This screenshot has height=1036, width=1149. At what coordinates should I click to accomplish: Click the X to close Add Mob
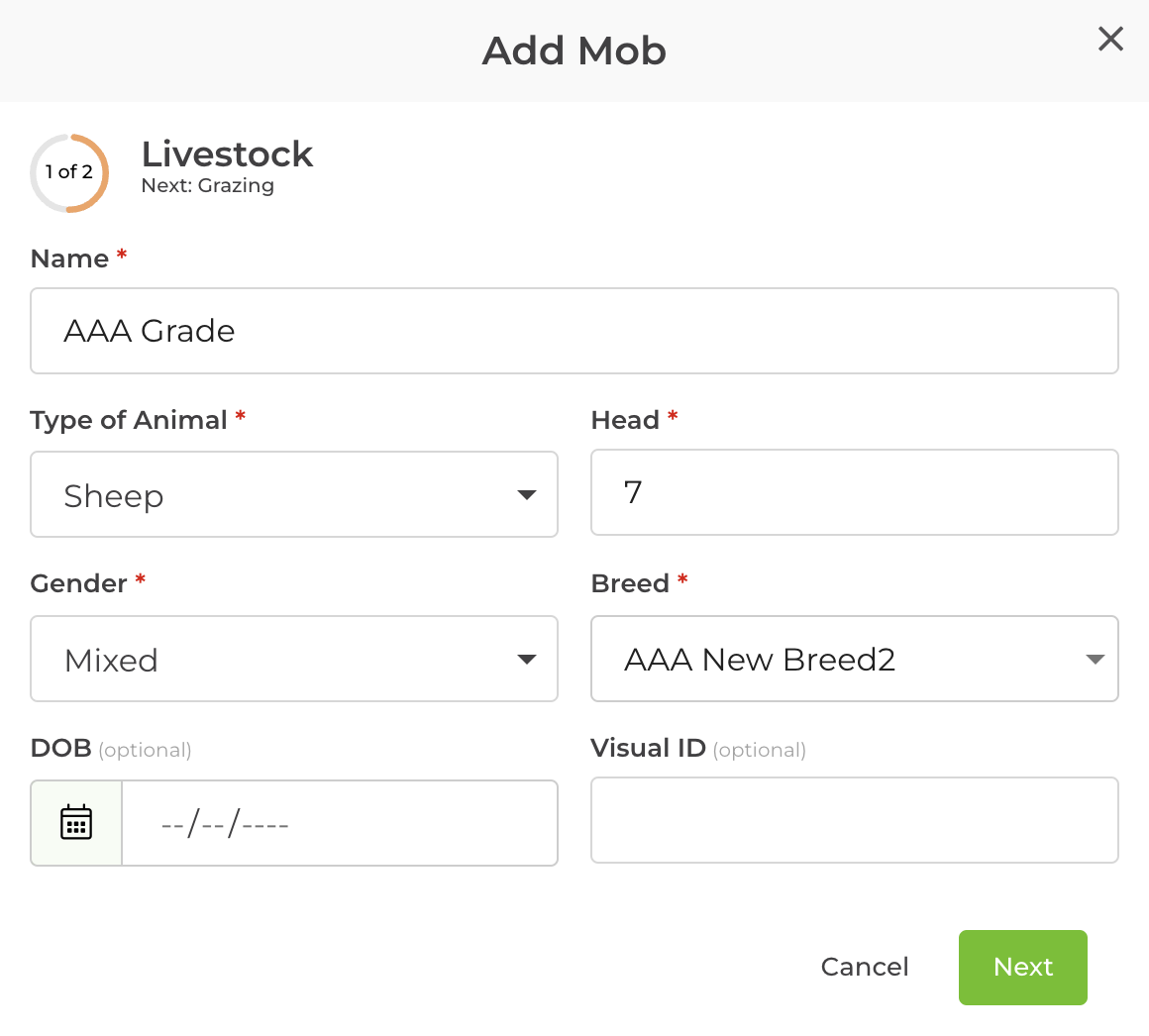tap(1110, 40)
